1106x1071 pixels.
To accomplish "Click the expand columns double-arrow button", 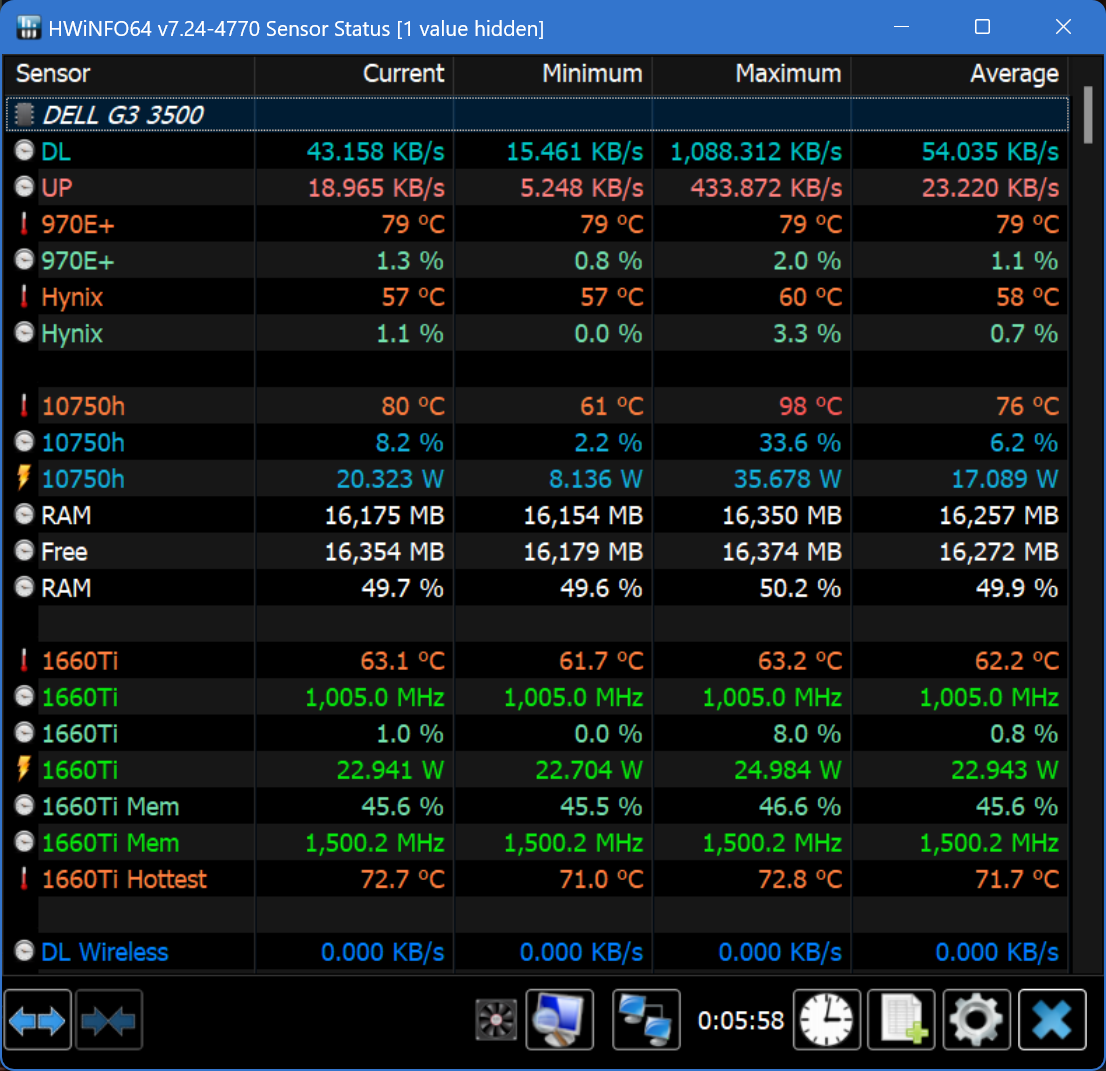I will [37, 1020].
